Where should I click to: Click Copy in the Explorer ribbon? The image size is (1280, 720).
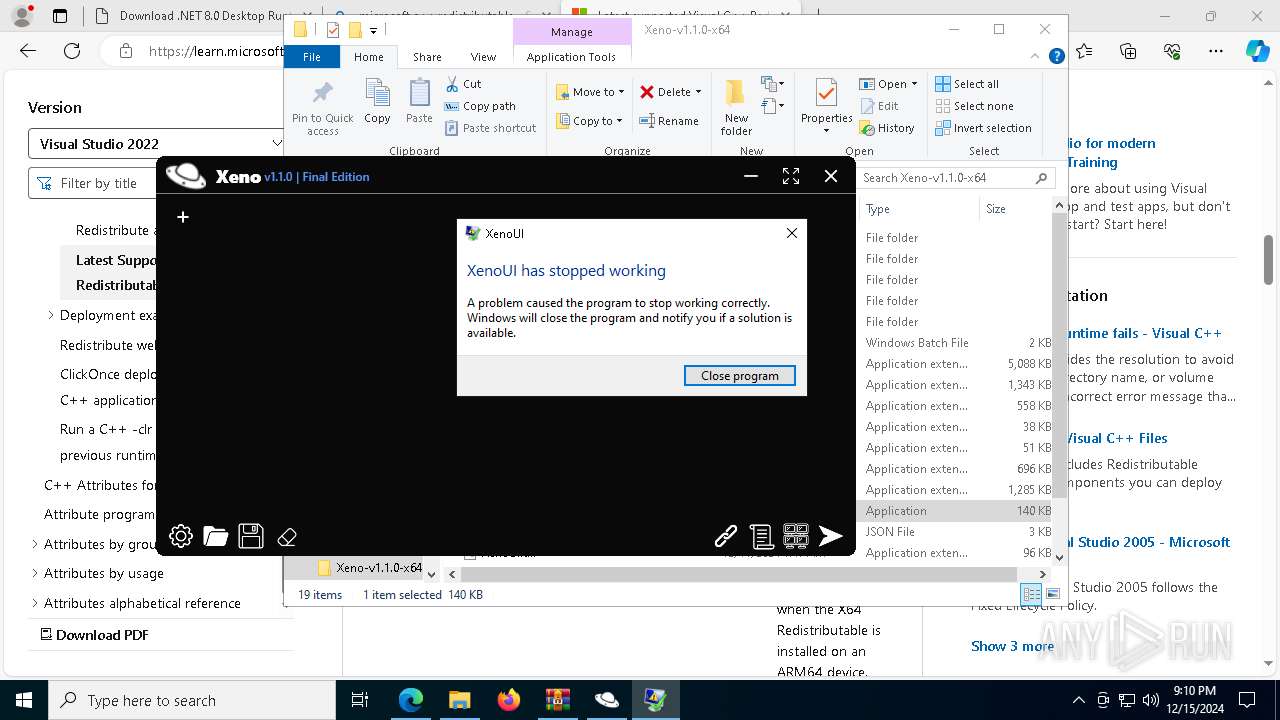pos(377,102)
